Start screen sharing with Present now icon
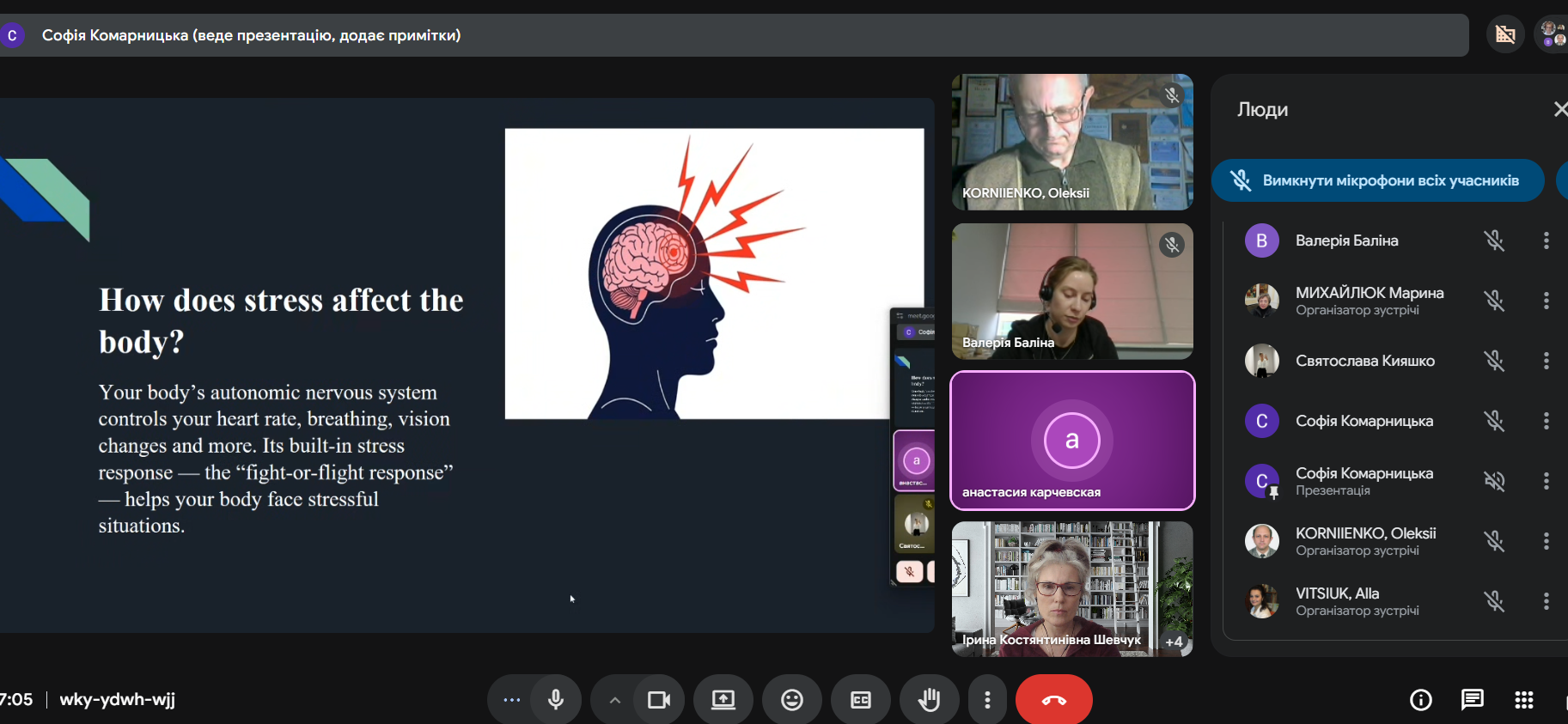1568x724 pixels. click(x=723, y=700)
